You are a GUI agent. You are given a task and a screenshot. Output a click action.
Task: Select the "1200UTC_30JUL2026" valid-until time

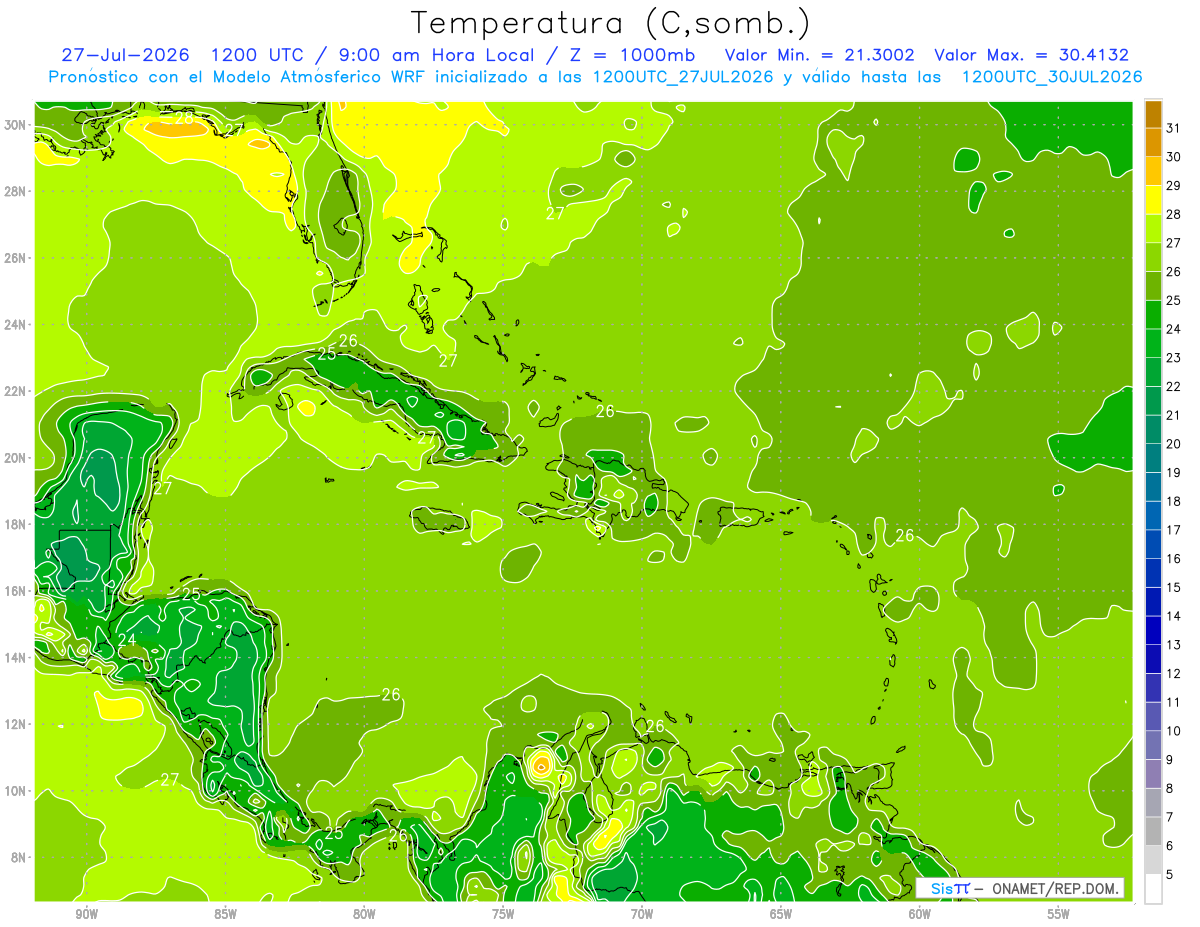click(1052, 77)
